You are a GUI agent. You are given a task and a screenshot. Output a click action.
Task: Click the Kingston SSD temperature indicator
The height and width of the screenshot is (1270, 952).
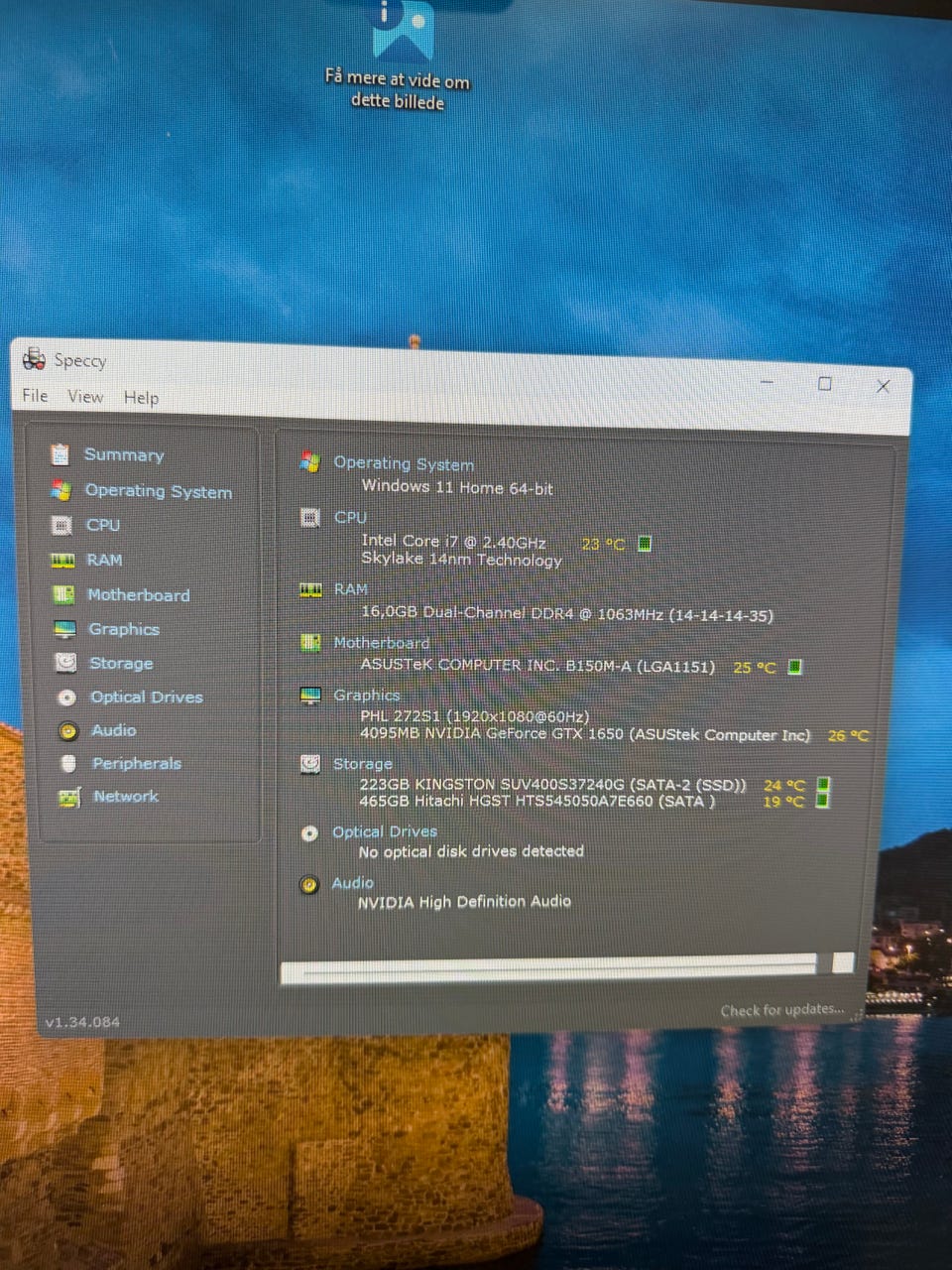[x=822, y=785]
